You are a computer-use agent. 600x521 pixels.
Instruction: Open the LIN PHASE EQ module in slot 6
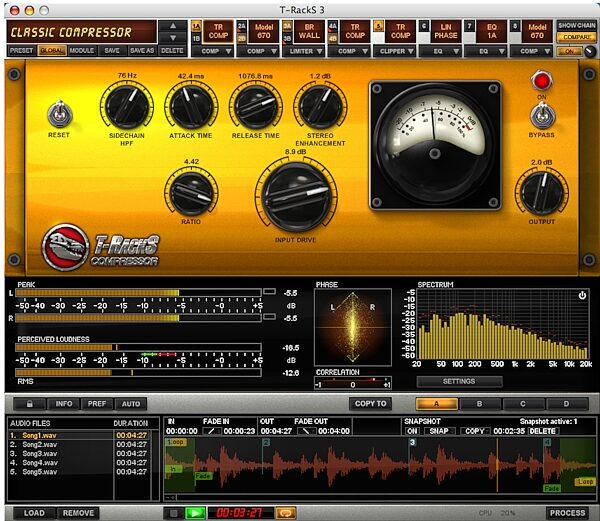pos(446,31)
